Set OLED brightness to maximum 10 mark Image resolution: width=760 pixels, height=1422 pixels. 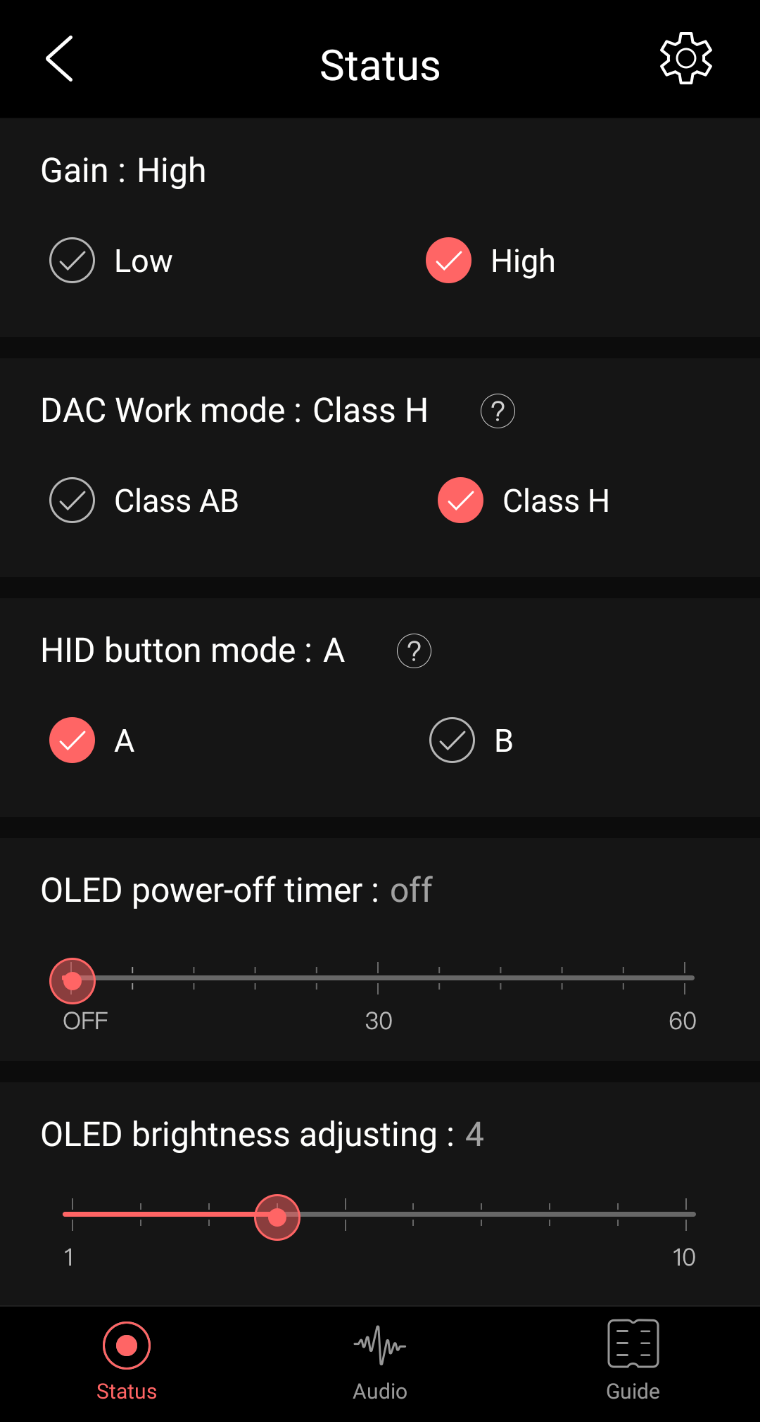pyautogui.click(x=686, y=1215)
